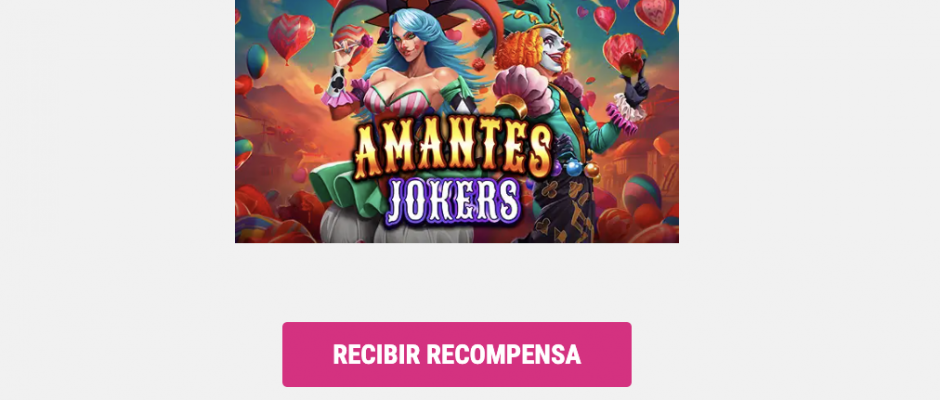Click the golden AMANTES logo text
940x400 pixels.
tap(453, 150)
